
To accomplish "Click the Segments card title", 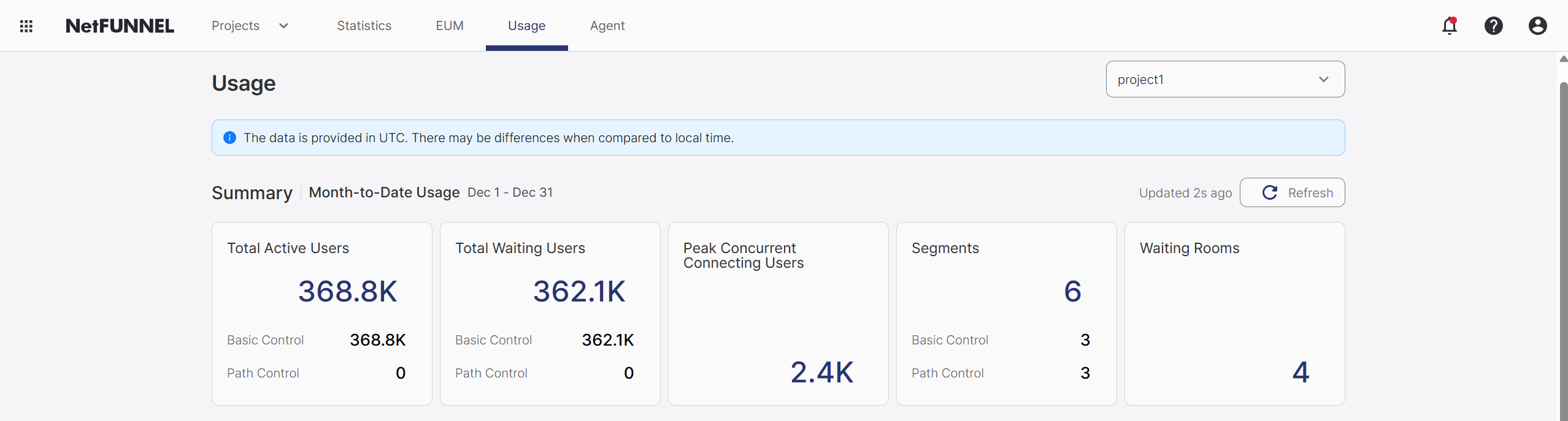I will pos(945,248).
